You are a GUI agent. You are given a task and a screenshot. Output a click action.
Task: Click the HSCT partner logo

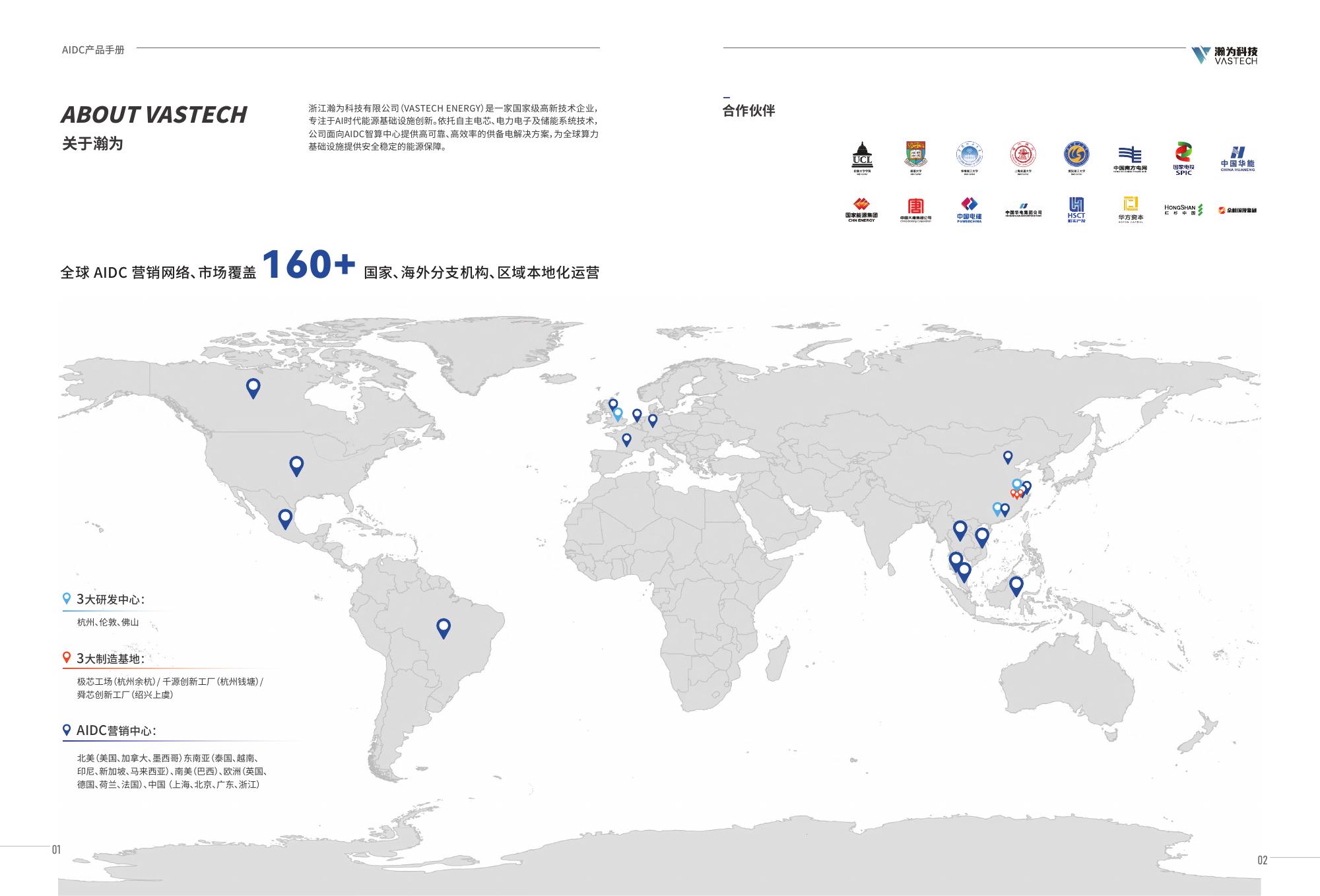pyautogui.click(x=1076, y=210)
